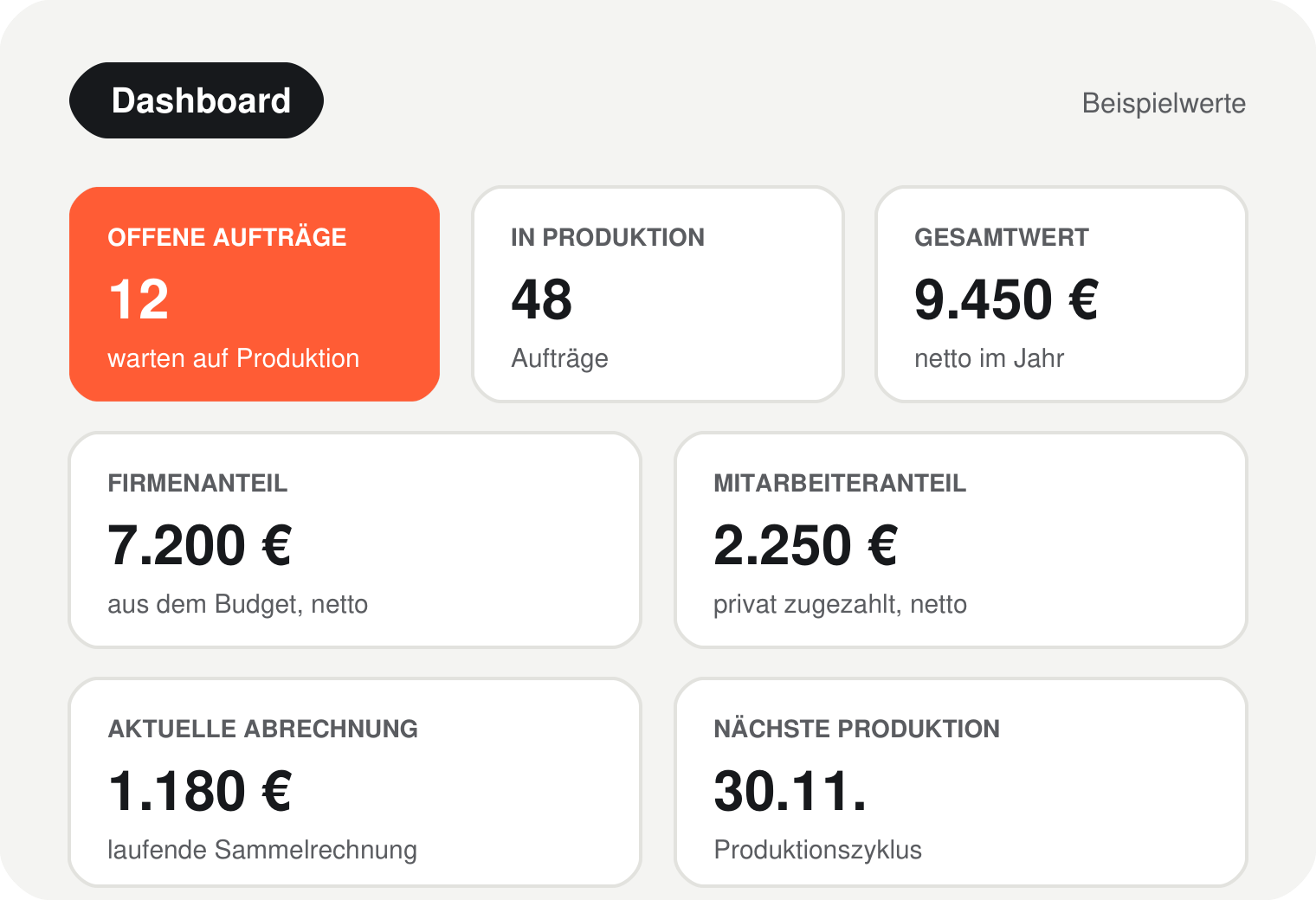Click the "AKTUELLE ABRECHNUNG" heading

click(x=262, y=729)
